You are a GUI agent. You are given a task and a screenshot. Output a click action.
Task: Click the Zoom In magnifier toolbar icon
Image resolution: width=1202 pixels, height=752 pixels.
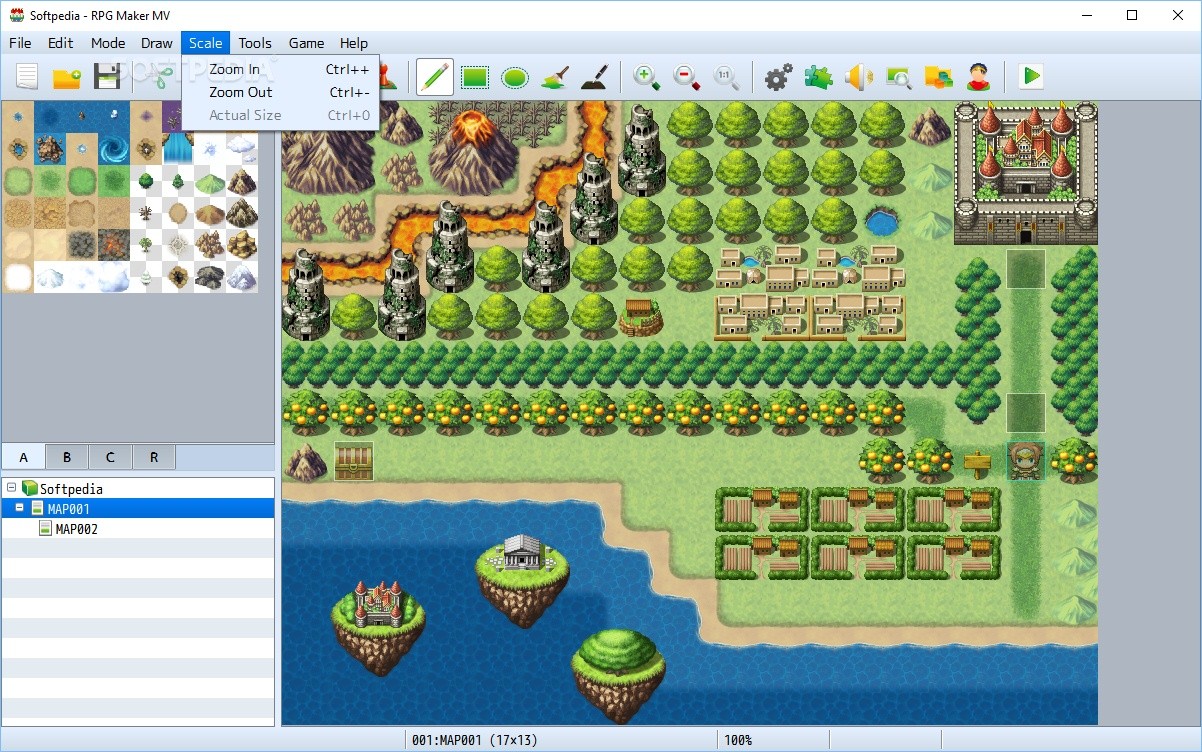coord(647,77)
